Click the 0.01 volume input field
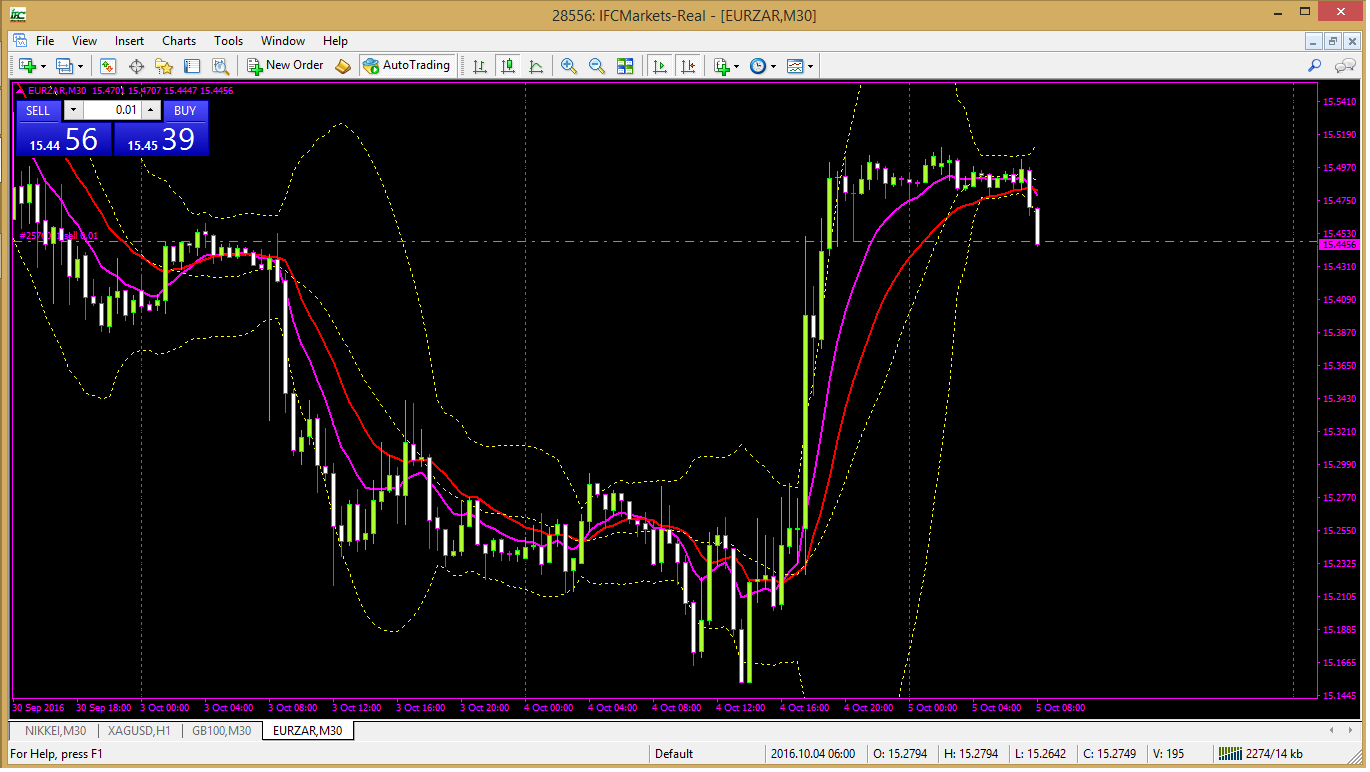 112,110
